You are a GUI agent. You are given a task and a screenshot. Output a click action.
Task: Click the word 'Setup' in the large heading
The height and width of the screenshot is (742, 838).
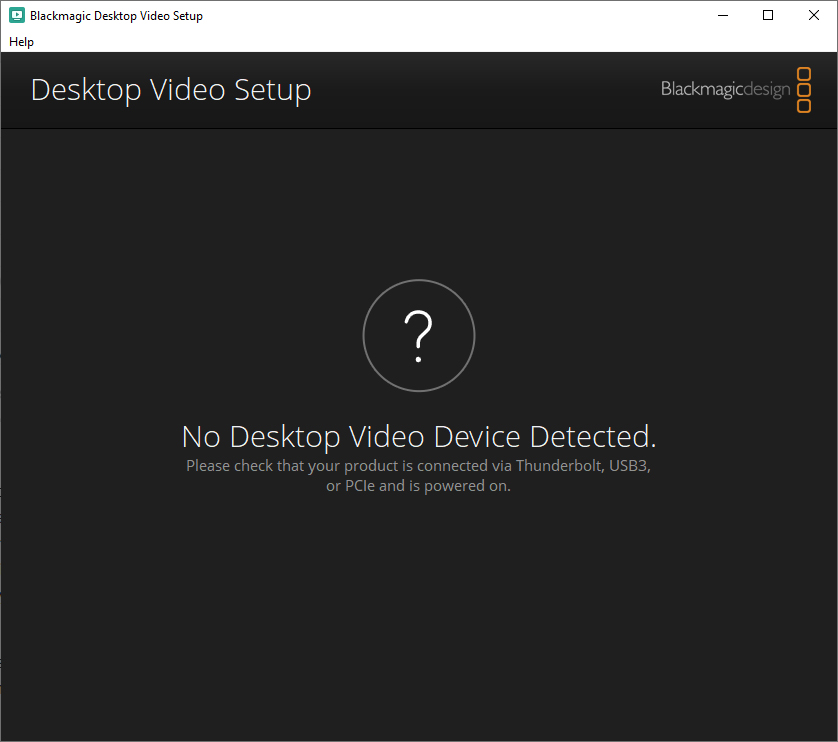[273, 91]
